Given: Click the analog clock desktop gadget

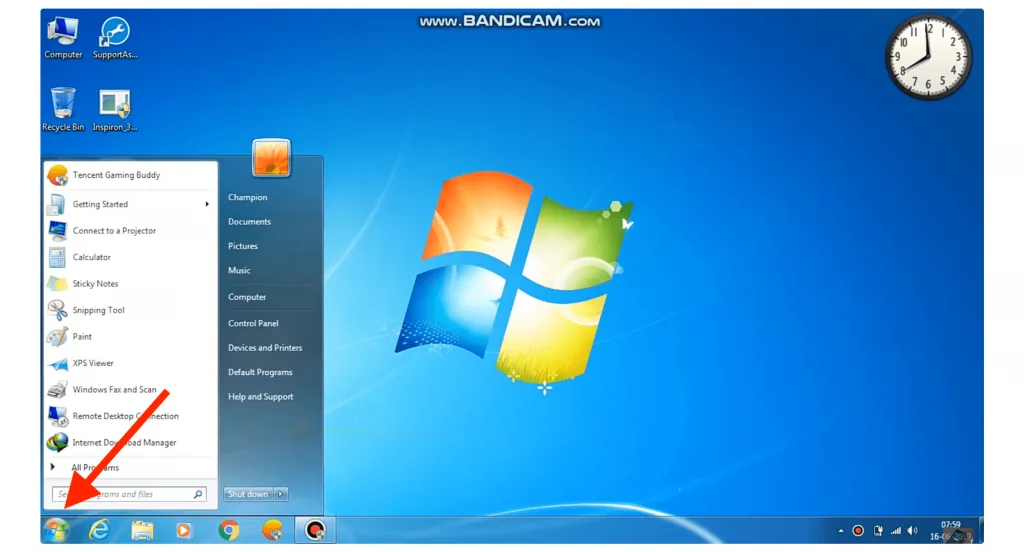Looking at the screenshot, I should [x=928, y=57].
